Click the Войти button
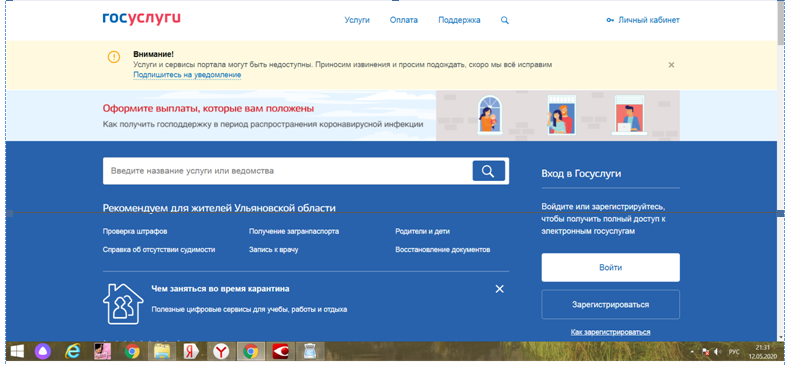Viewport: 786px width, 365px height. (x=611, y=267)
